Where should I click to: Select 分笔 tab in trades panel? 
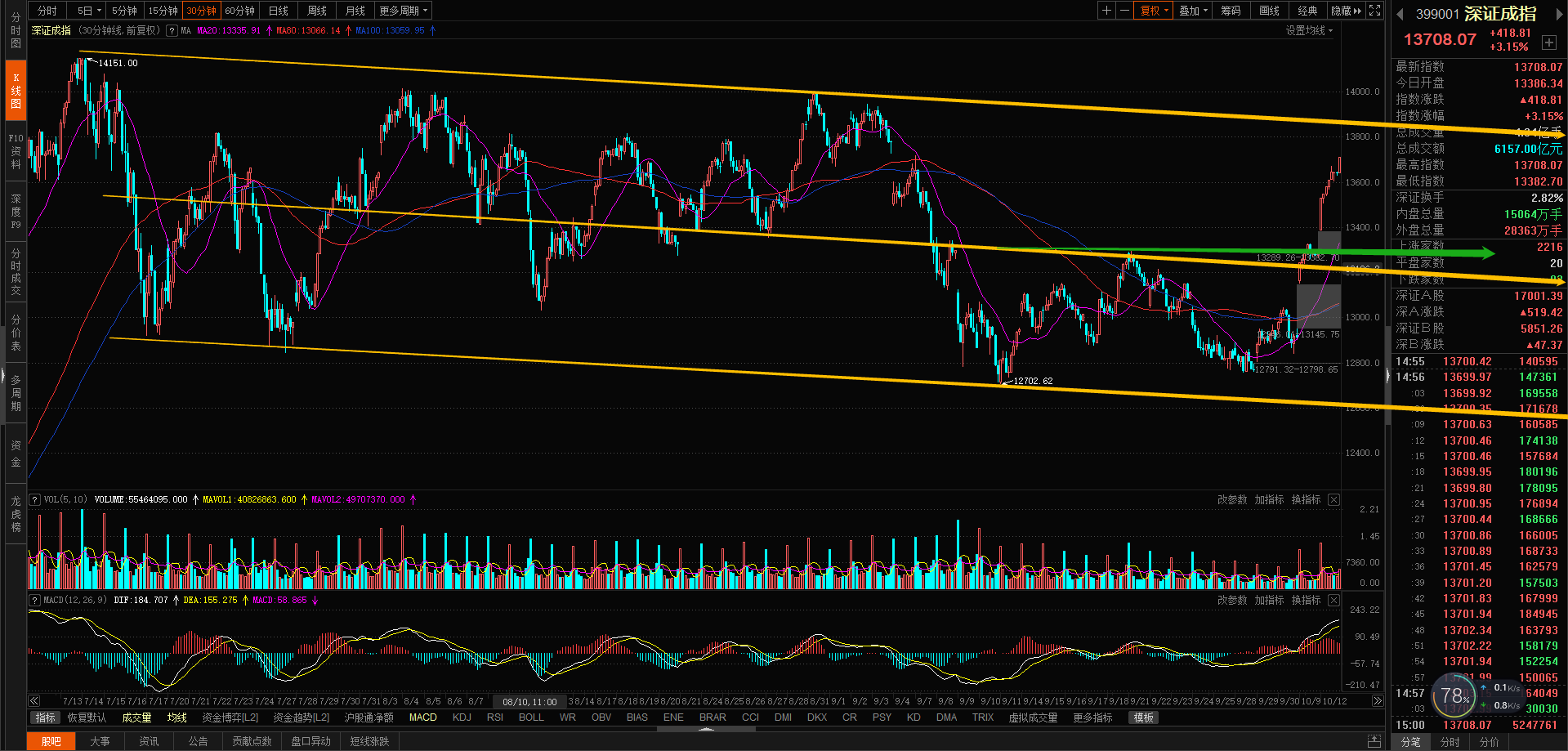(x=1411, y=742)
